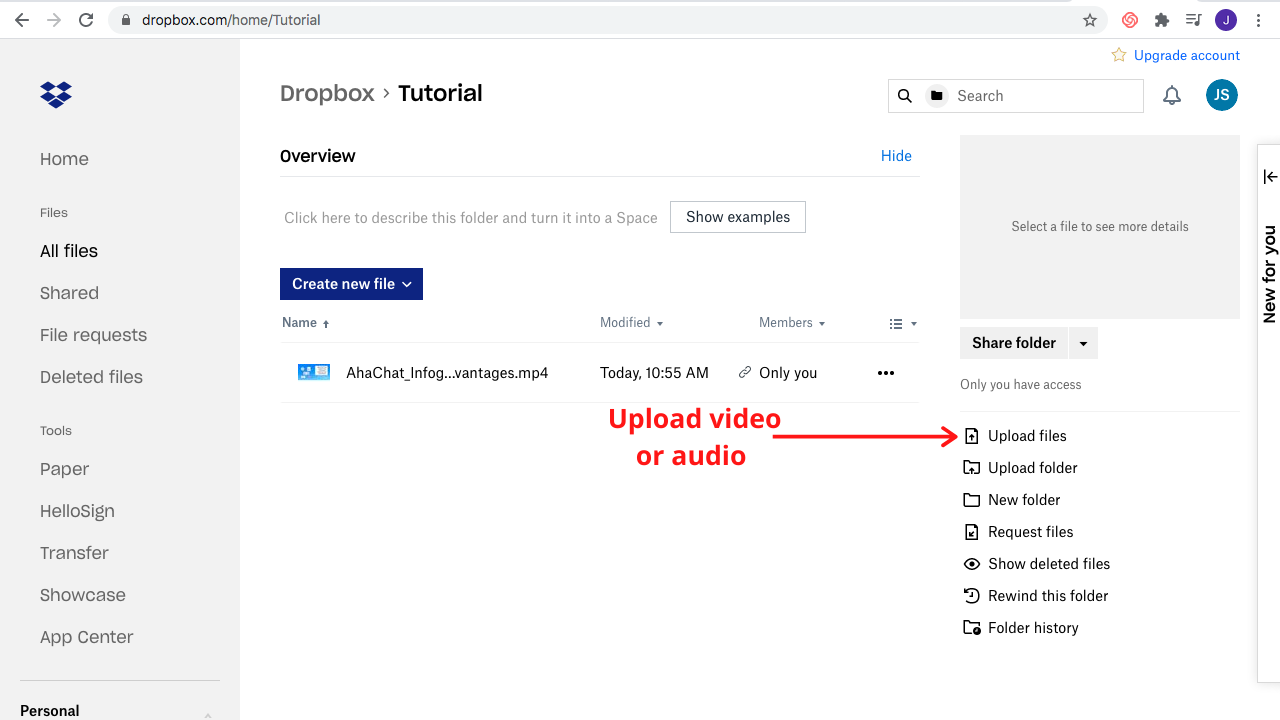
Task: Click the link icon beside Only you
Action: click(744, 373)
